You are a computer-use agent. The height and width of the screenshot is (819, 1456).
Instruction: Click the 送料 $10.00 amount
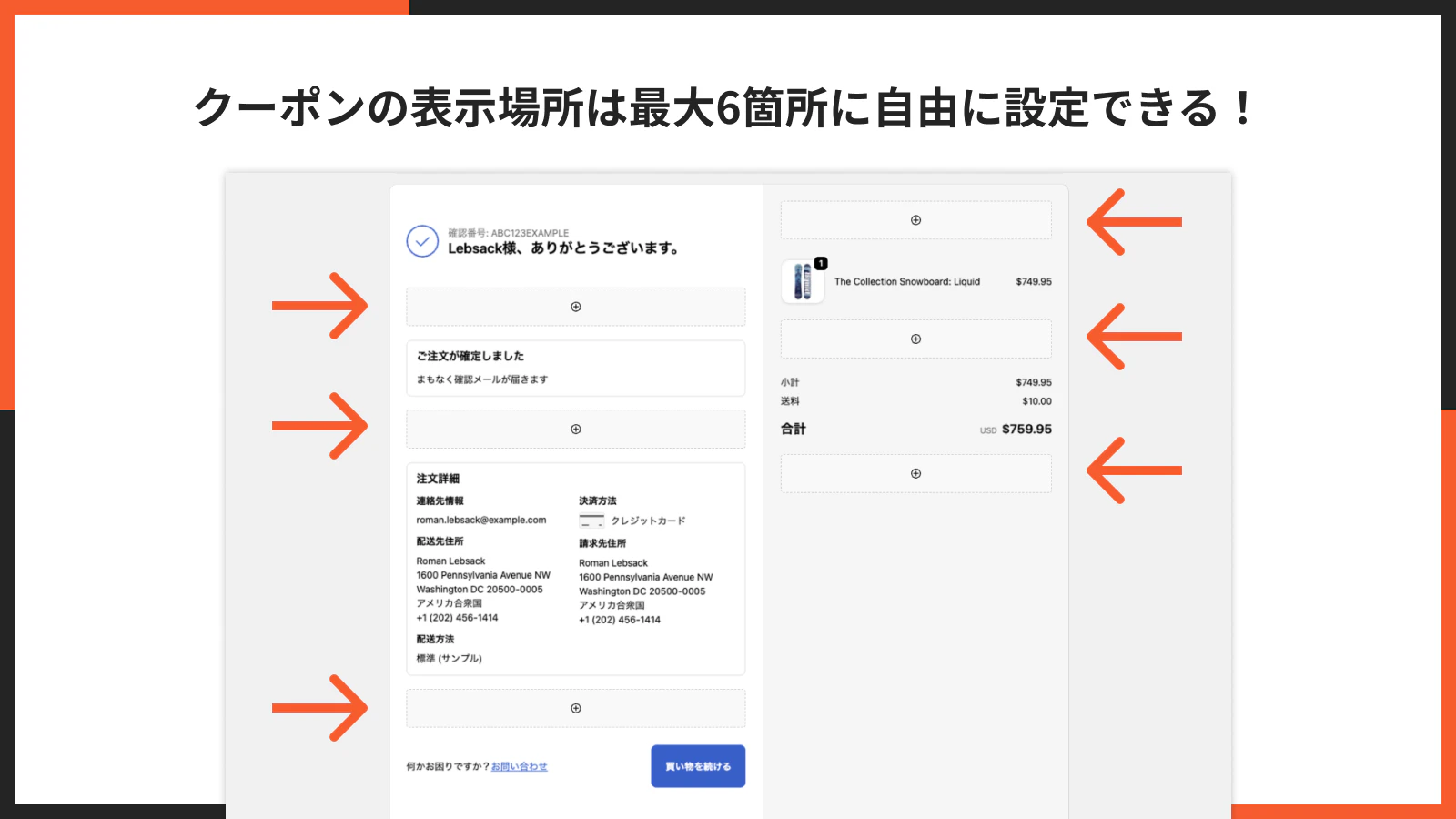pos(1036,401)
